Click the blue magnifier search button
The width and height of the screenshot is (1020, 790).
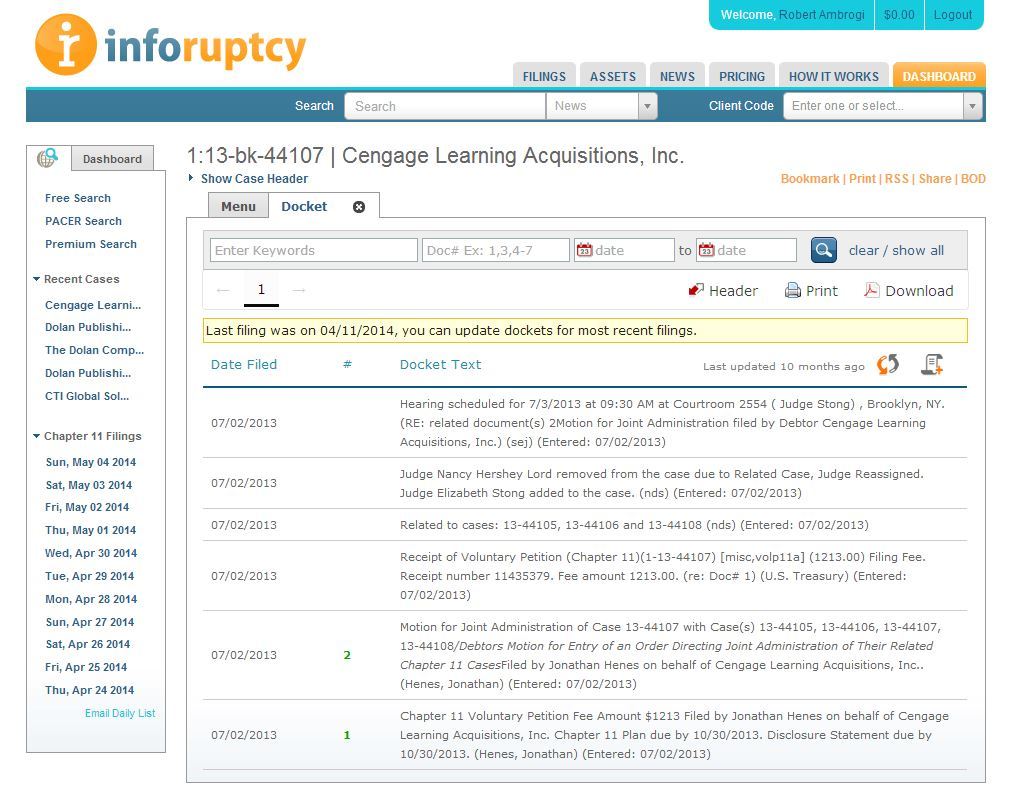coord(824,250)
